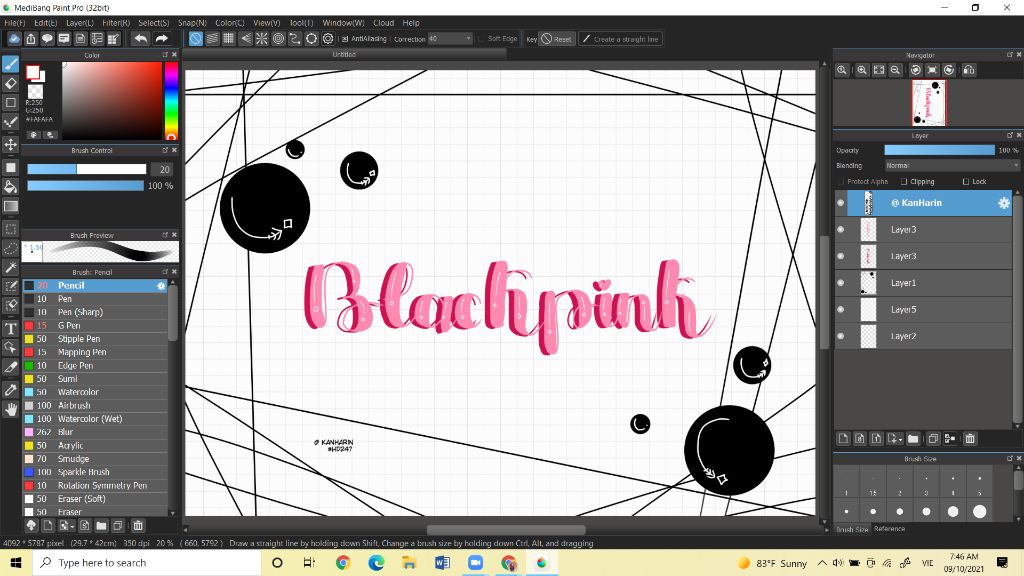Open Microsoft Edge from the taskbar

[x=376, y=563]
